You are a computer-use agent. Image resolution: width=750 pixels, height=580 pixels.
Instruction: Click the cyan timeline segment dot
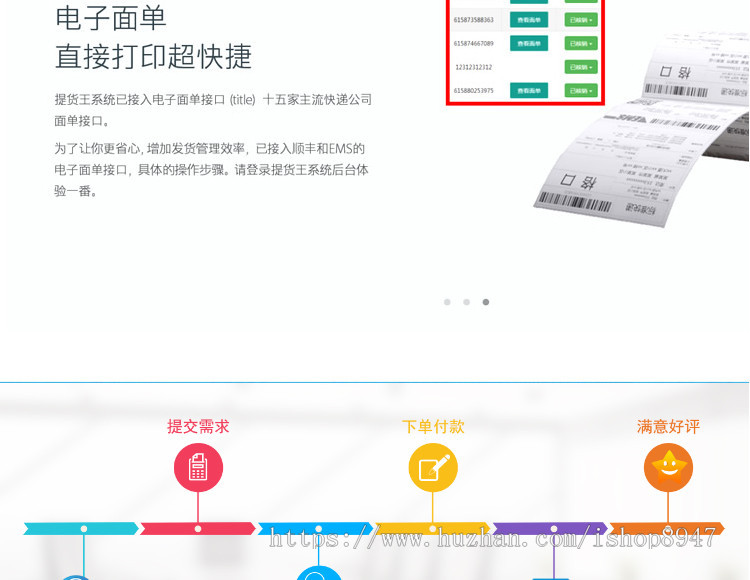(x=84, y=528)
